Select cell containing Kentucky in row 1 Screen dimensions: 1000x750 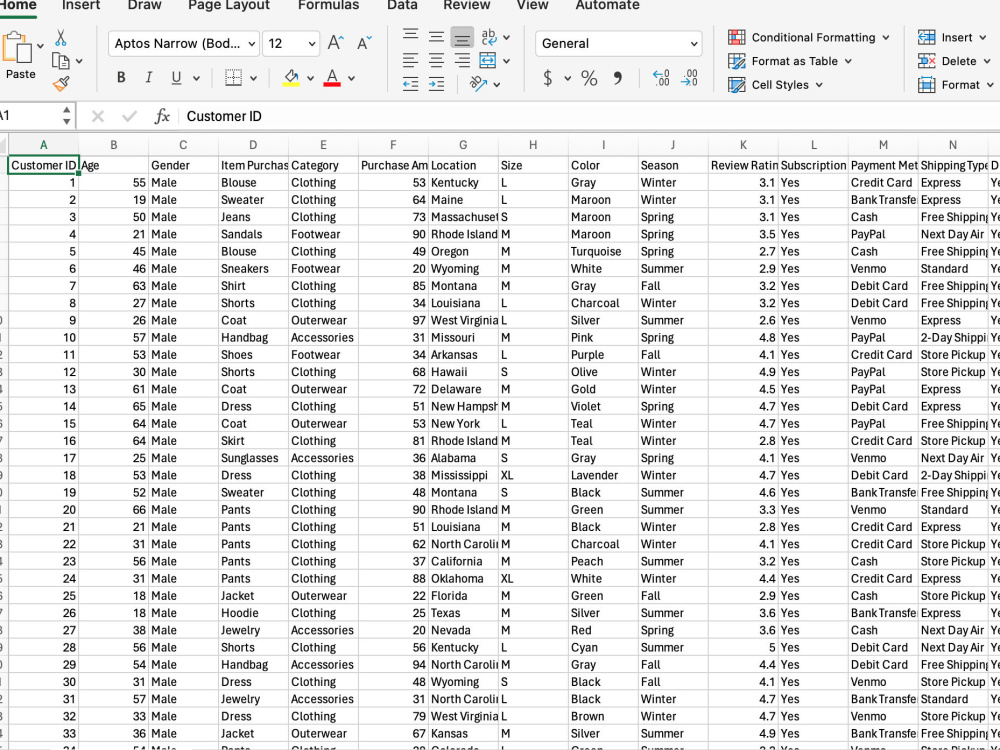click(x=463, y=182)
